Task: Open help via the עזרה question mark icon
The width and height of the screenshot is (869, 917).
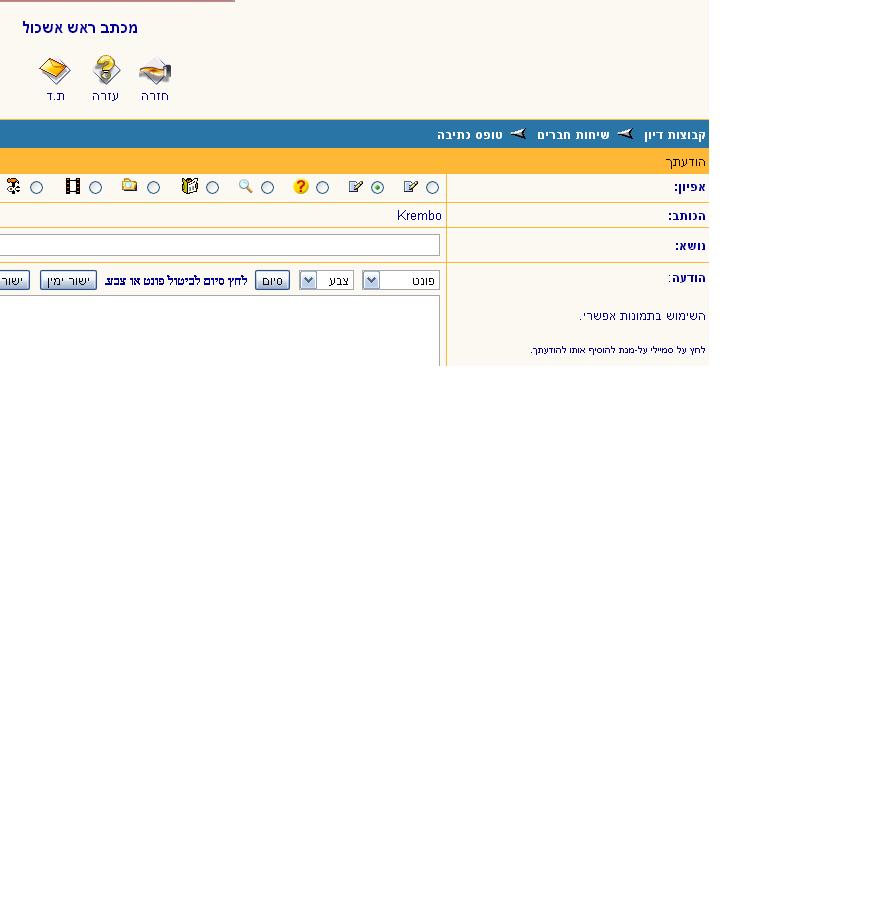Action: pos(106,71)
